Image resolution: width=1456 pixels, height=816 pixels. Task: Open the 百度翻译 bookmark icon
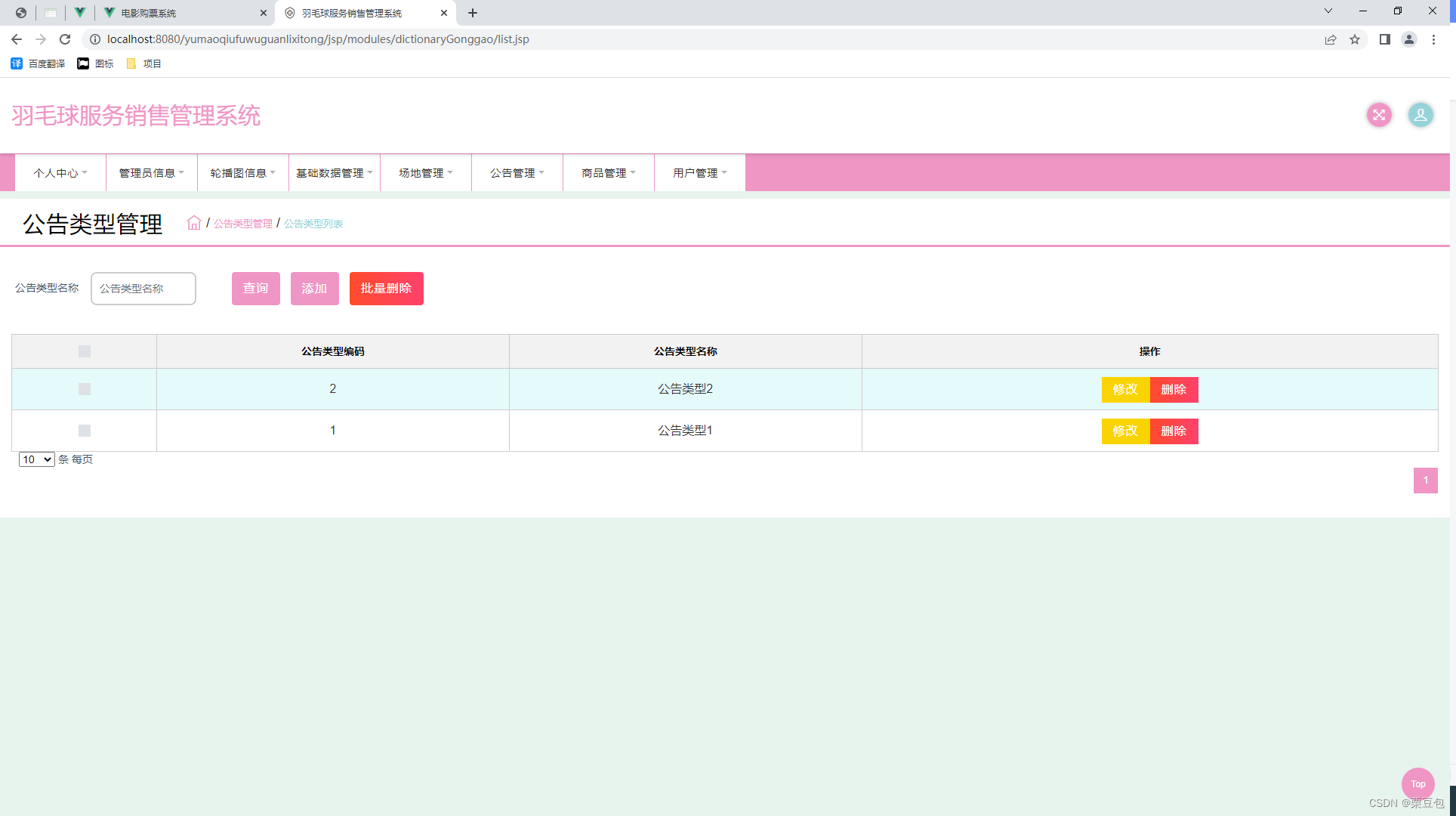pos(17,63)
